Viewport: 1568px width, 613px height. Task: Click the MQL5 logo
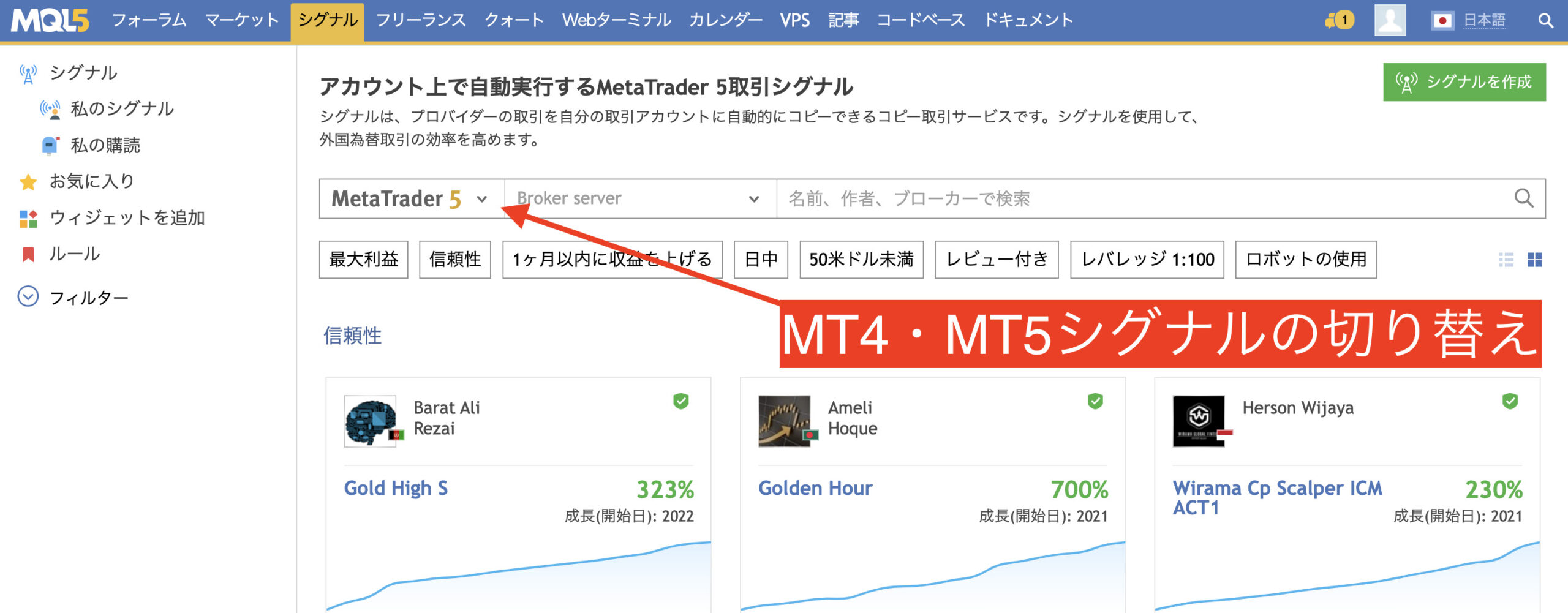tap(50, 20)
